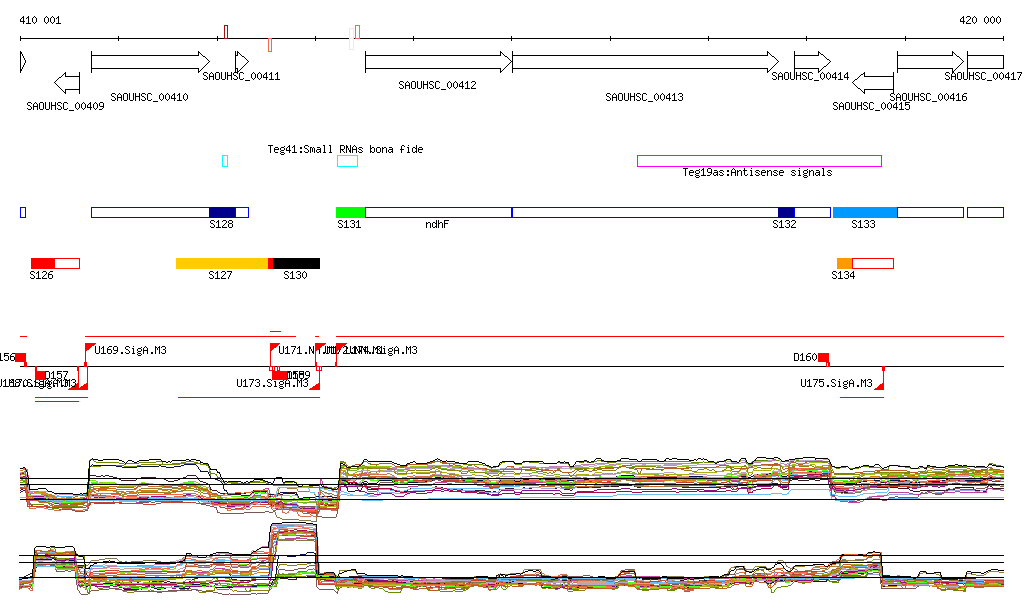Select the long SAOUHSC_00413 gene arrow
1024x611 pixels.
click(x=645, y=62)
